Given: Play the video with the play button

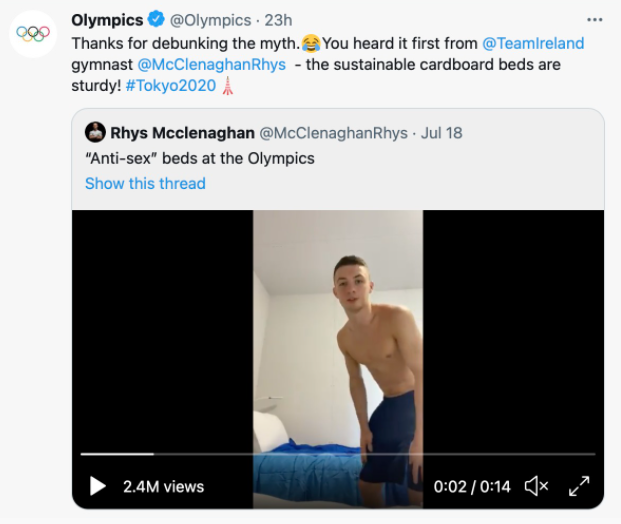Looking at the screenshot, I should [97, 487].
